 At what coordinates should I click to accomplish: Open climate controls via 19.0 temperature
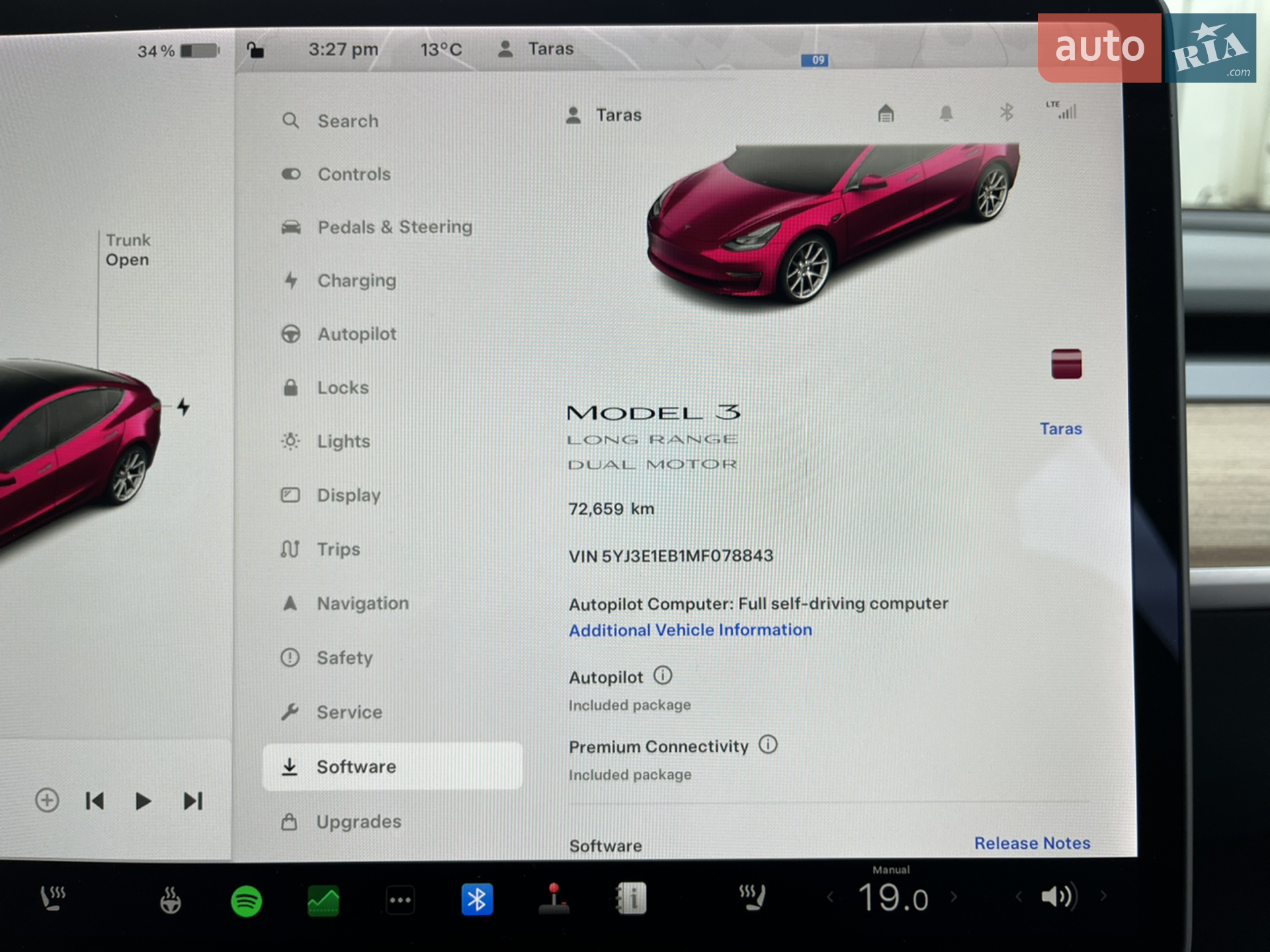pyautogui.click(x=893, y=898)
